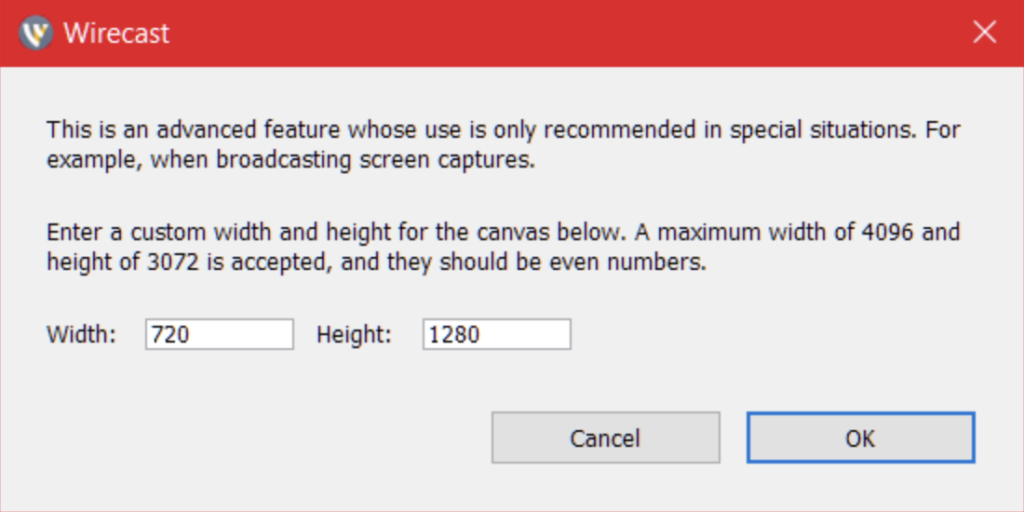Click the 1280 value in the Height box
1024x512 pixels.
[455, 334]
